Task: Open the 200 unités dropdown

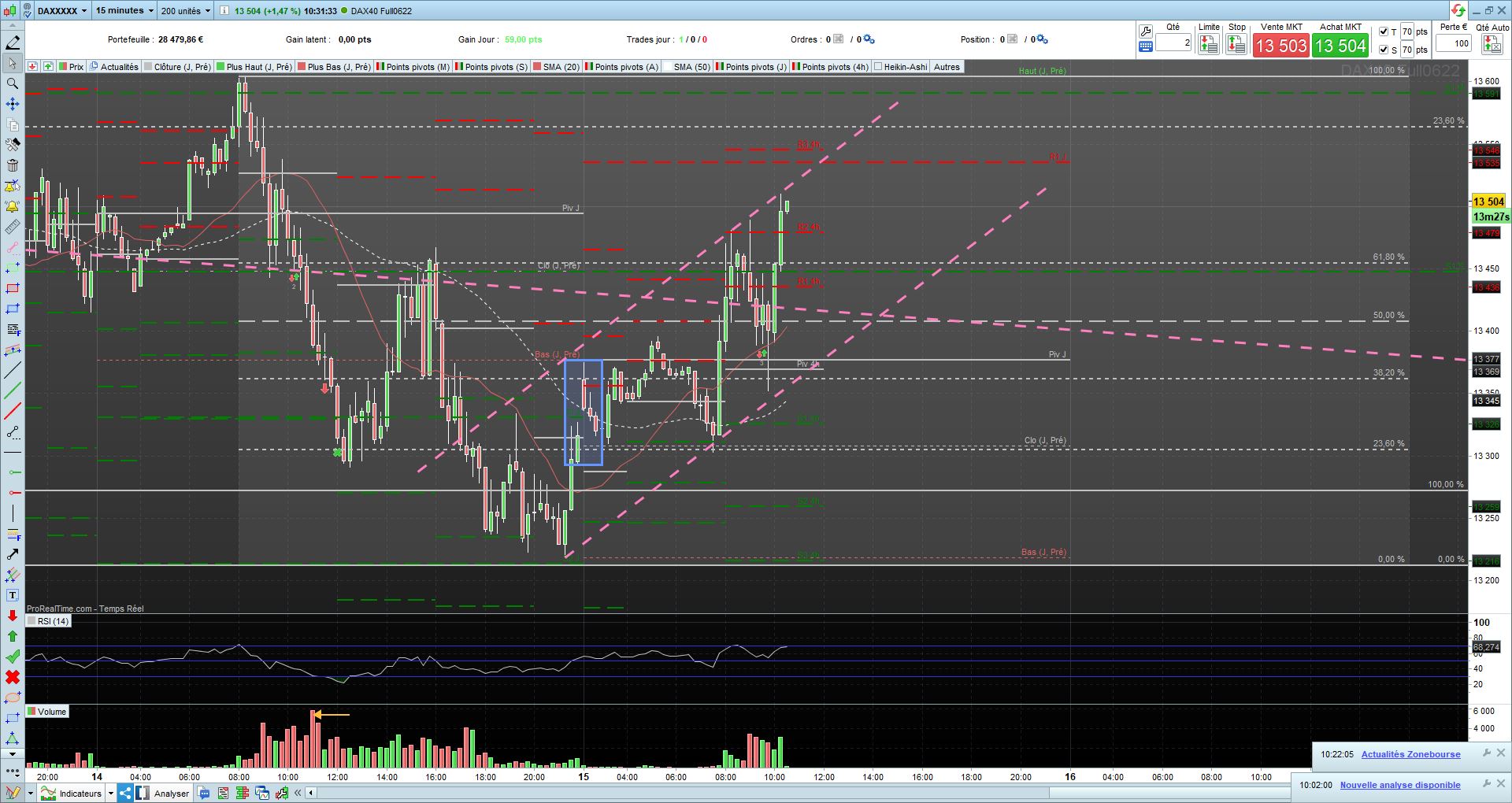Action: [186, 11]
